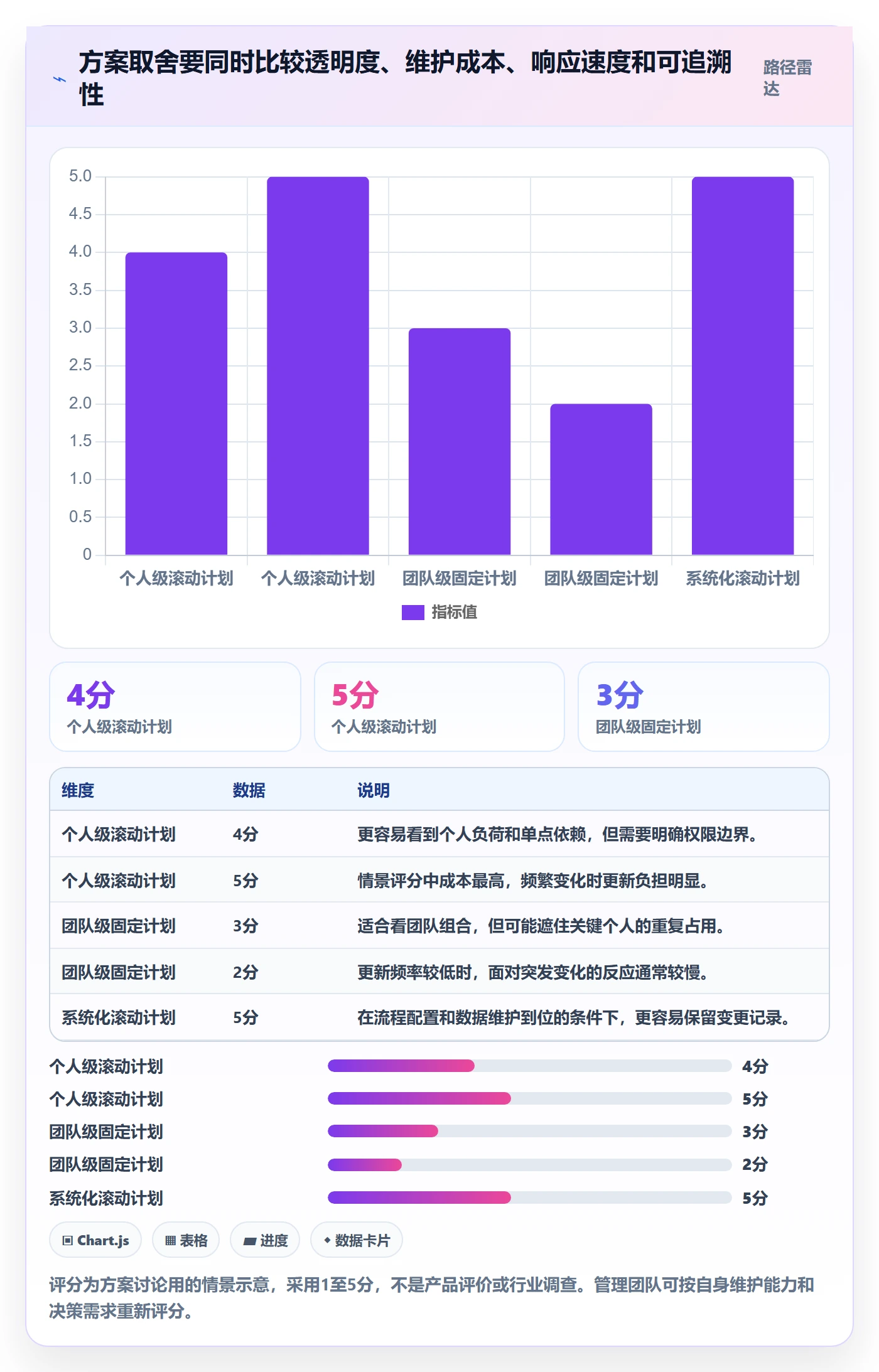Click the first 个人级滚动计划 chart bar reaching 4.0
The image size is (879, 1372).
[176, 404]
